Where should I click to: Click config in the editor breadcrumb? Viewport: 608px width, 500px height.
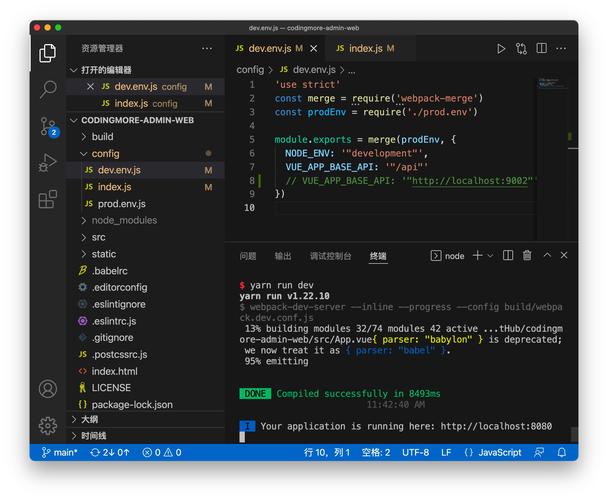click(250, 70)
